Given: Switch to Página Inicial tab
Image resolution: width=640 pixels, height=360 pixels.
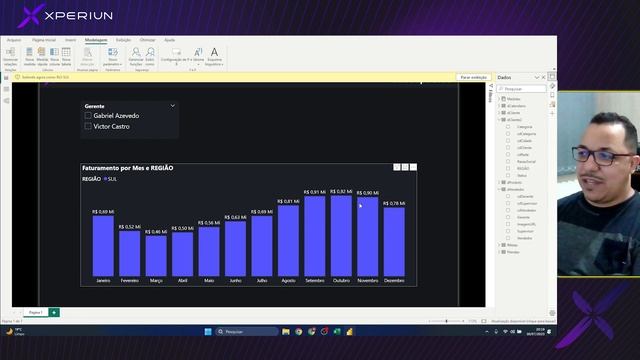Looking at the screenshot, I should (x=44, y=40).
